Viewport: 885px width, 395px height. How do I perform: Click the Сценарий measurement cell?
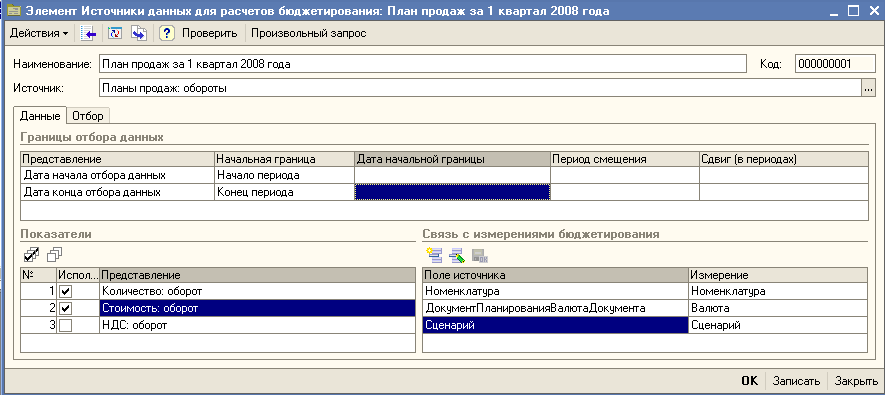point(778,326)
